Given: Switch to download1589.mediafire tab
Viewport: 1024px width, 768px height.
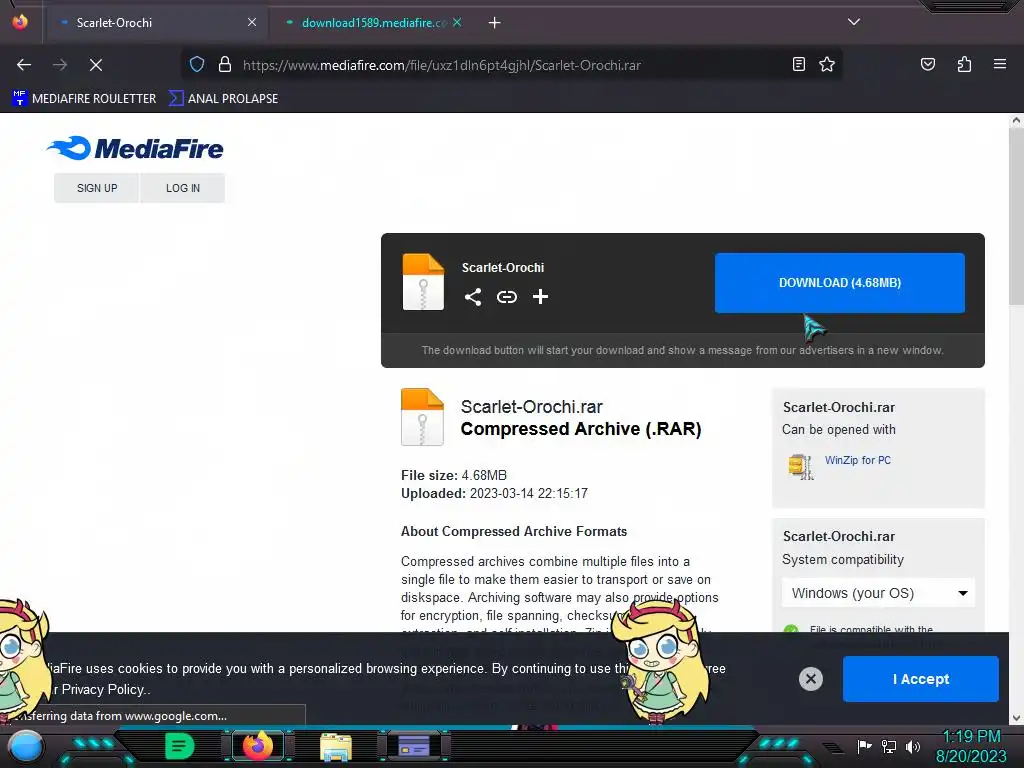Looking at the screenshot, I should click(x=374, y=23).
